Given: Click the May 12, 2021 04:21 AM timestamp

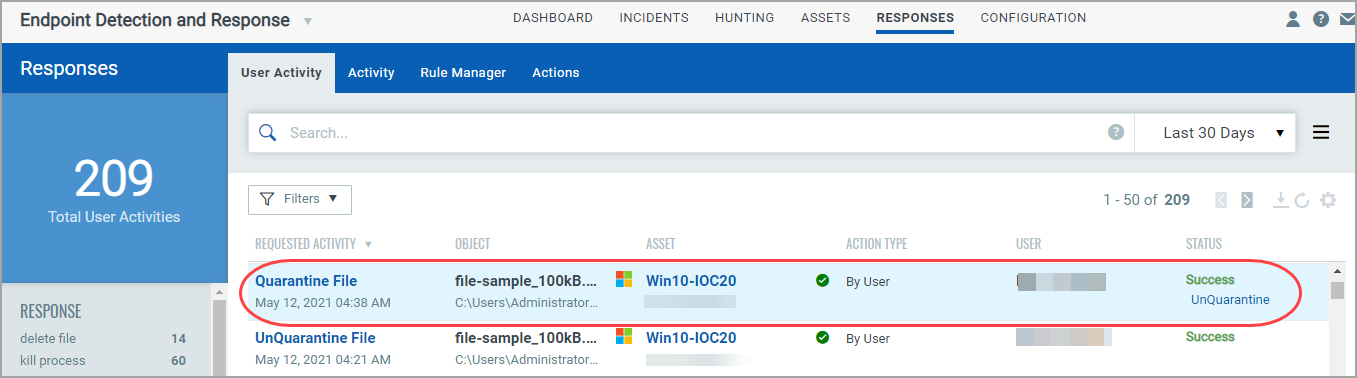Looking at the screenshot, I should click(323, 359).
